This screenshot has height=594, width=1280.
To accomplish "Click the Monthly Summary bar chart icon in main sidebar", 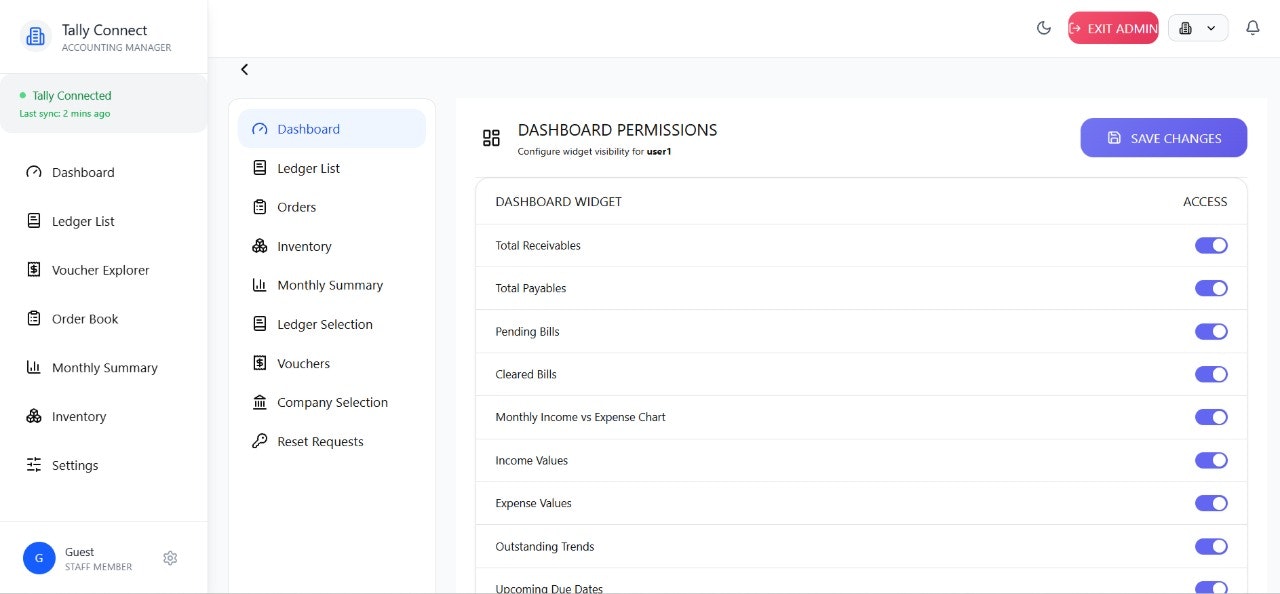I will click(x=34, y=368).
